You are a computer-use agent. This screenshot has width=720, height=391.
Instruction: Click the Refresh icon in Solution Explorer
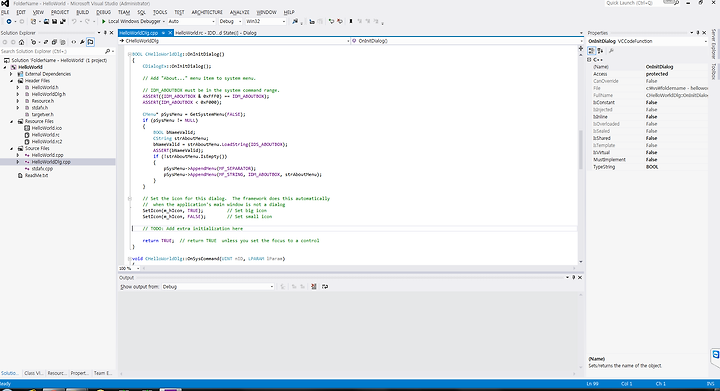coord(46,42)
